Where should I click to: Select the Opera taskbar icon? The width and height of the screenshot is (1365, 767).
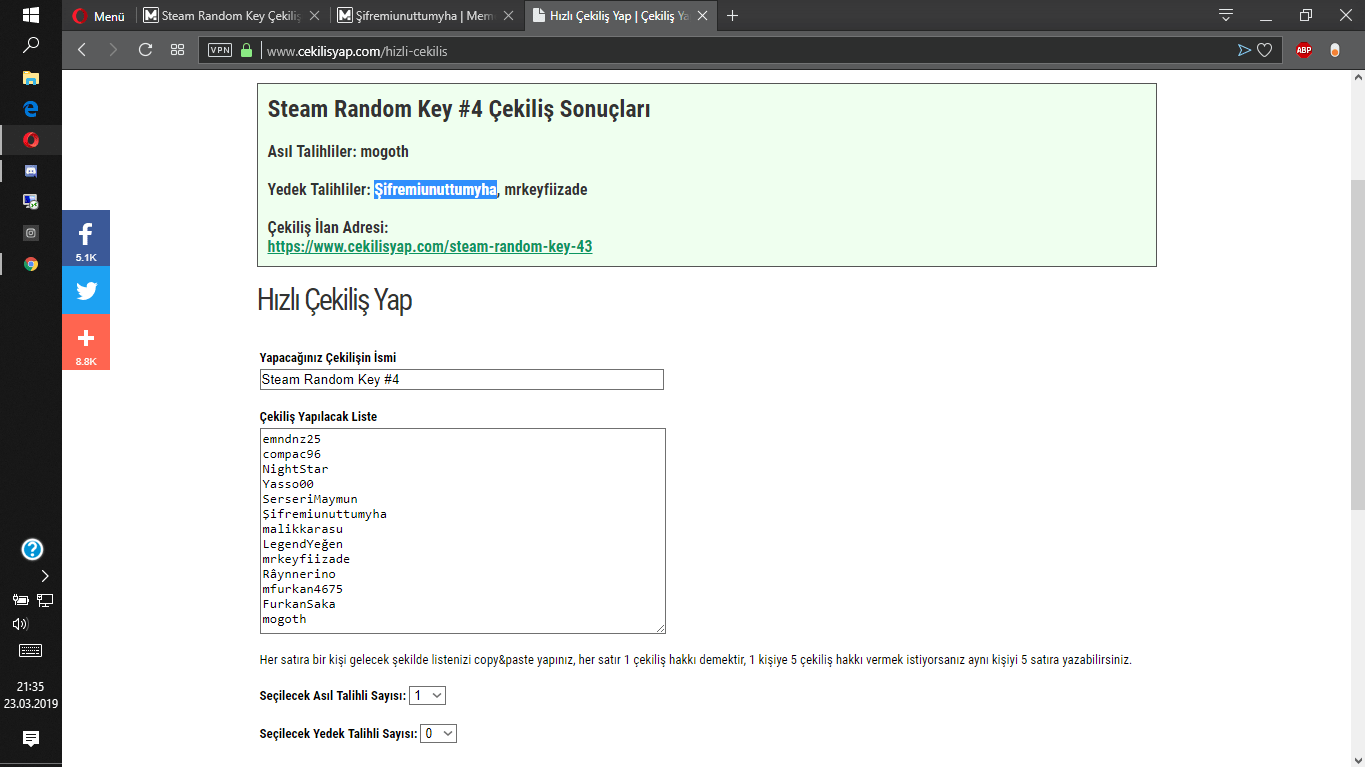click(x=31, y=140)
